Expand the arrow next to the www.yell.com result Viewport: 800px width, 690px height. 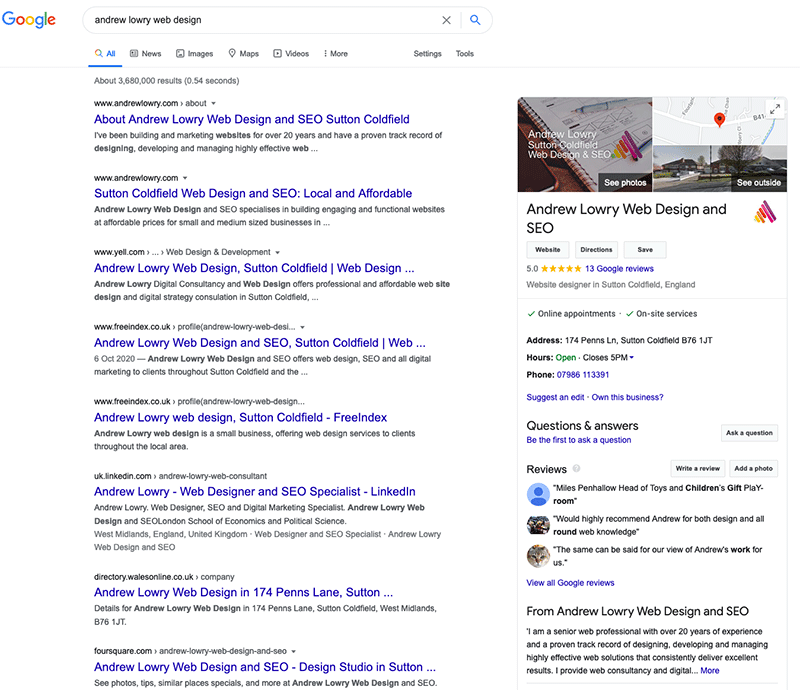[278, 253]
